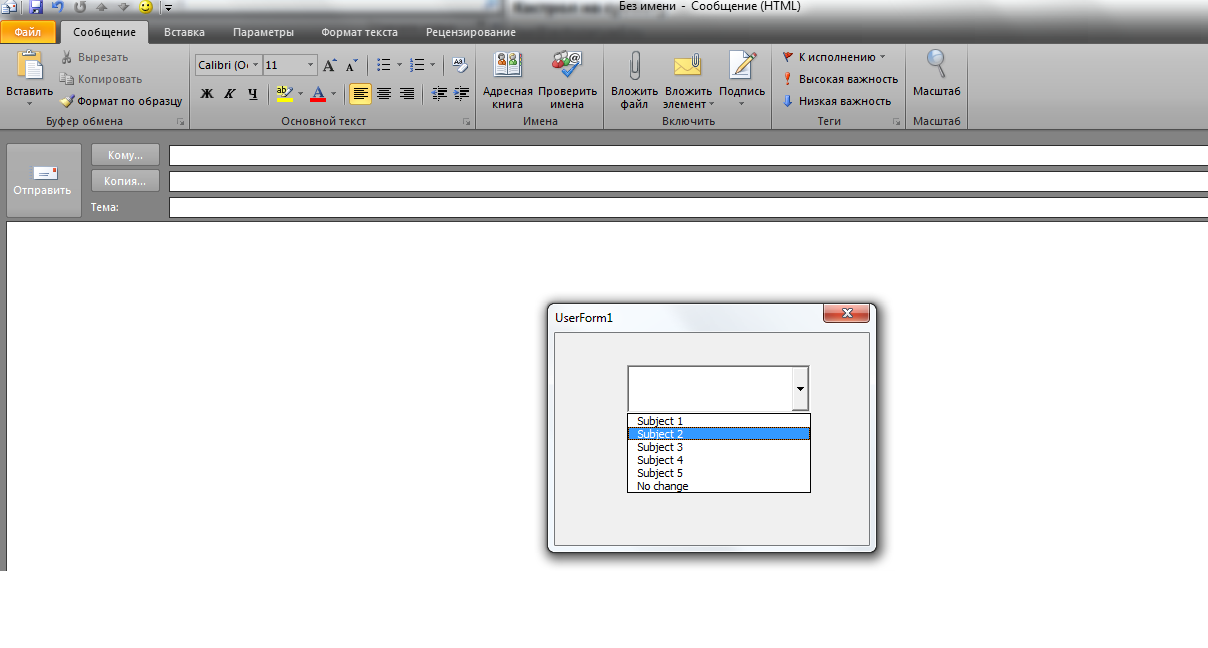
Task: Expand the UserForm1 combo box arrow
Action: (x=800, y=387)
